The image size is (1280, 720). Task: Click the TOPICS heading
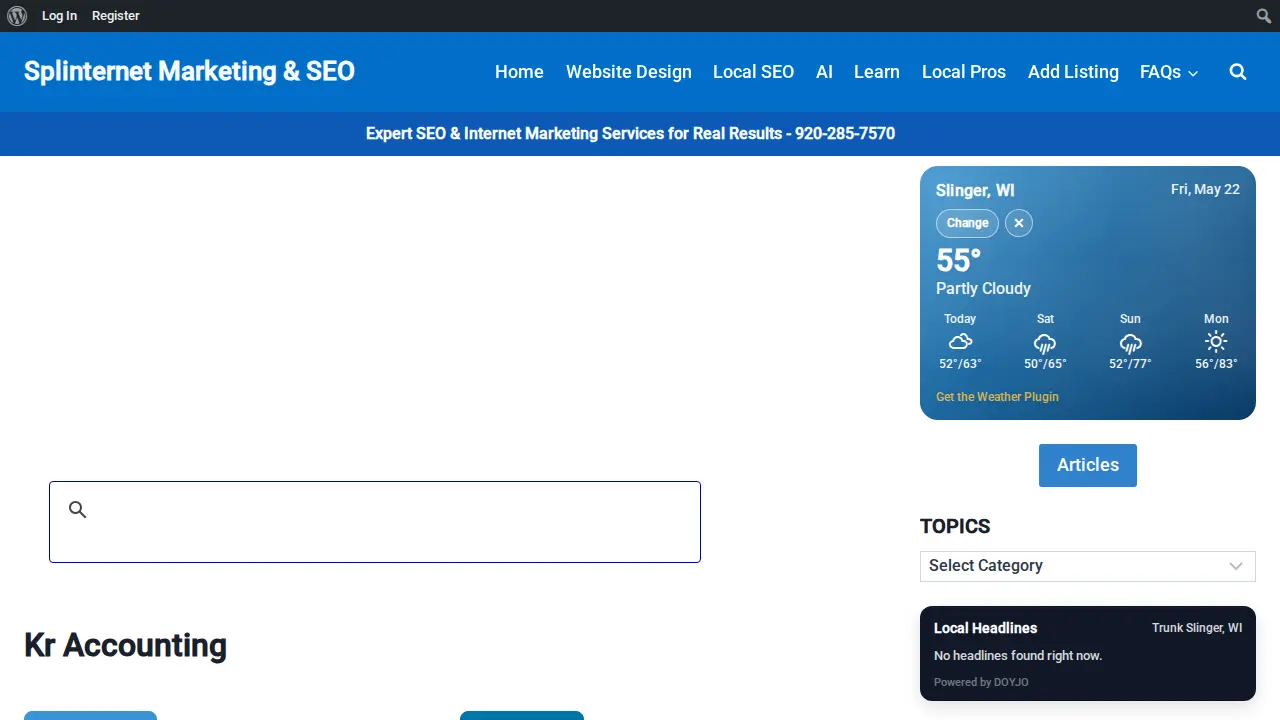(955, 526)
